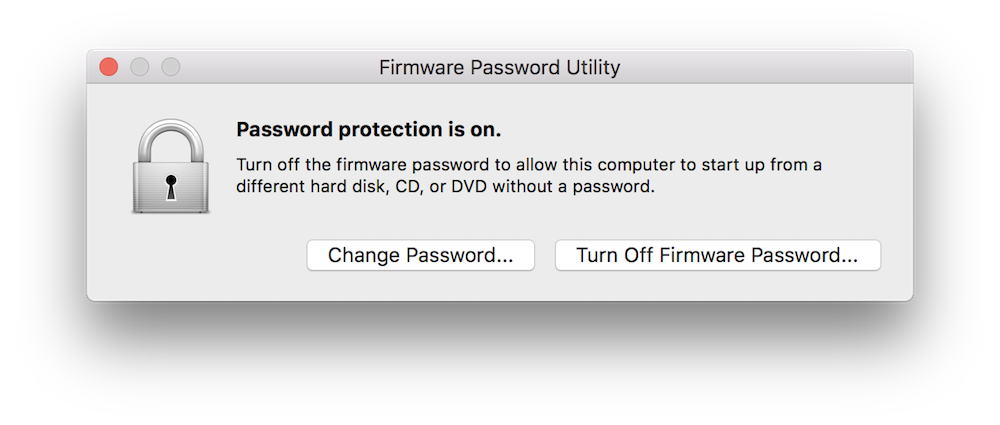
Task: Click the keyhole on the padlock
Action: click(x=170, y=187)
